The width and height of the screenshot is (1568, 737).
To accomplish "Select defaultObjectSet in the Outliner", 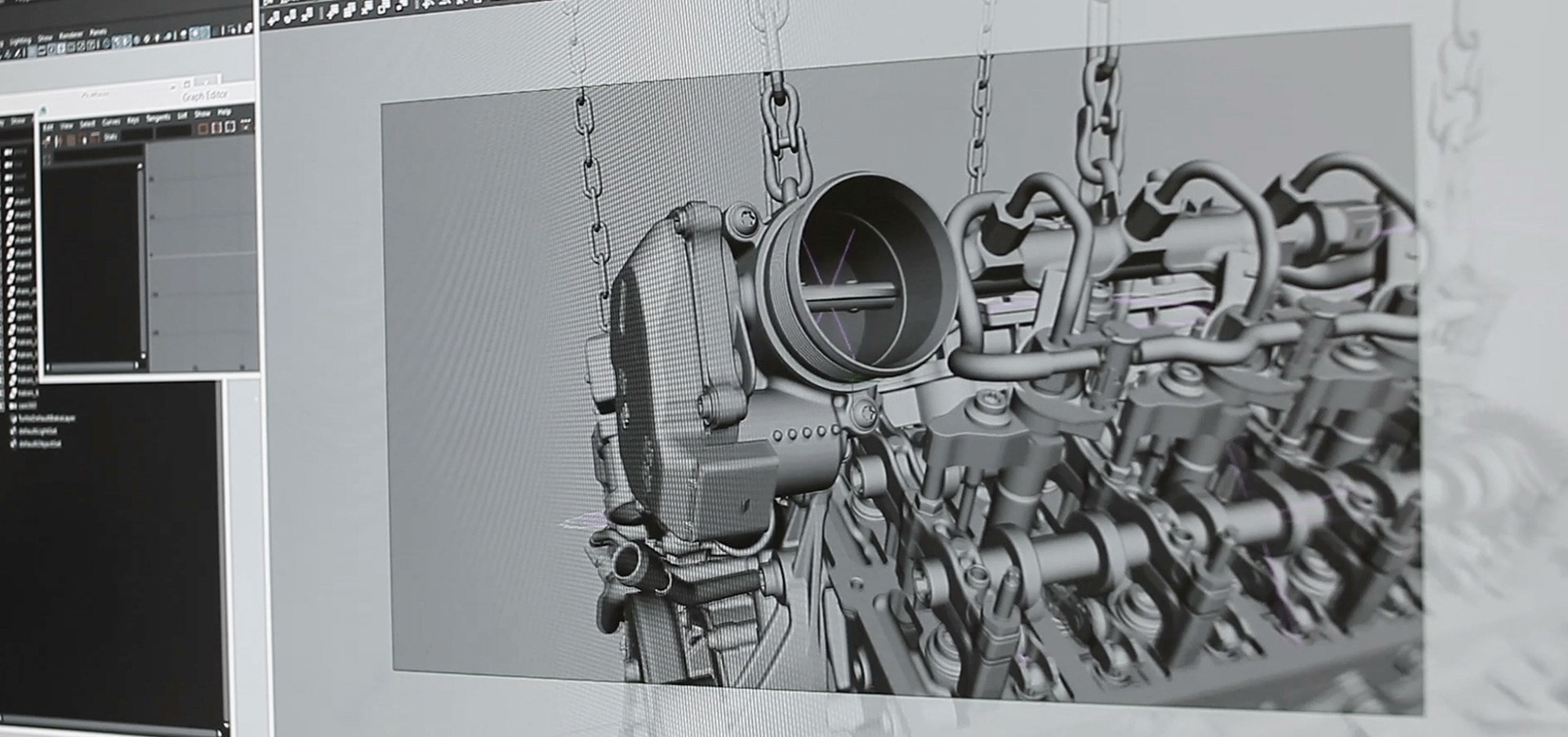I will (x=37, y=444).
